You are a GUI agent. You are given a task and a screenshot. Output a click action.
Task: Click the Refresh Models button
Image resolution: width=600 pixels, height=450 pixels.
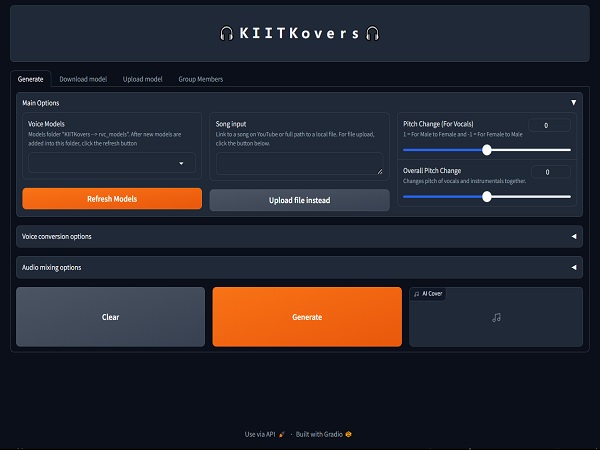click(112, 199)
